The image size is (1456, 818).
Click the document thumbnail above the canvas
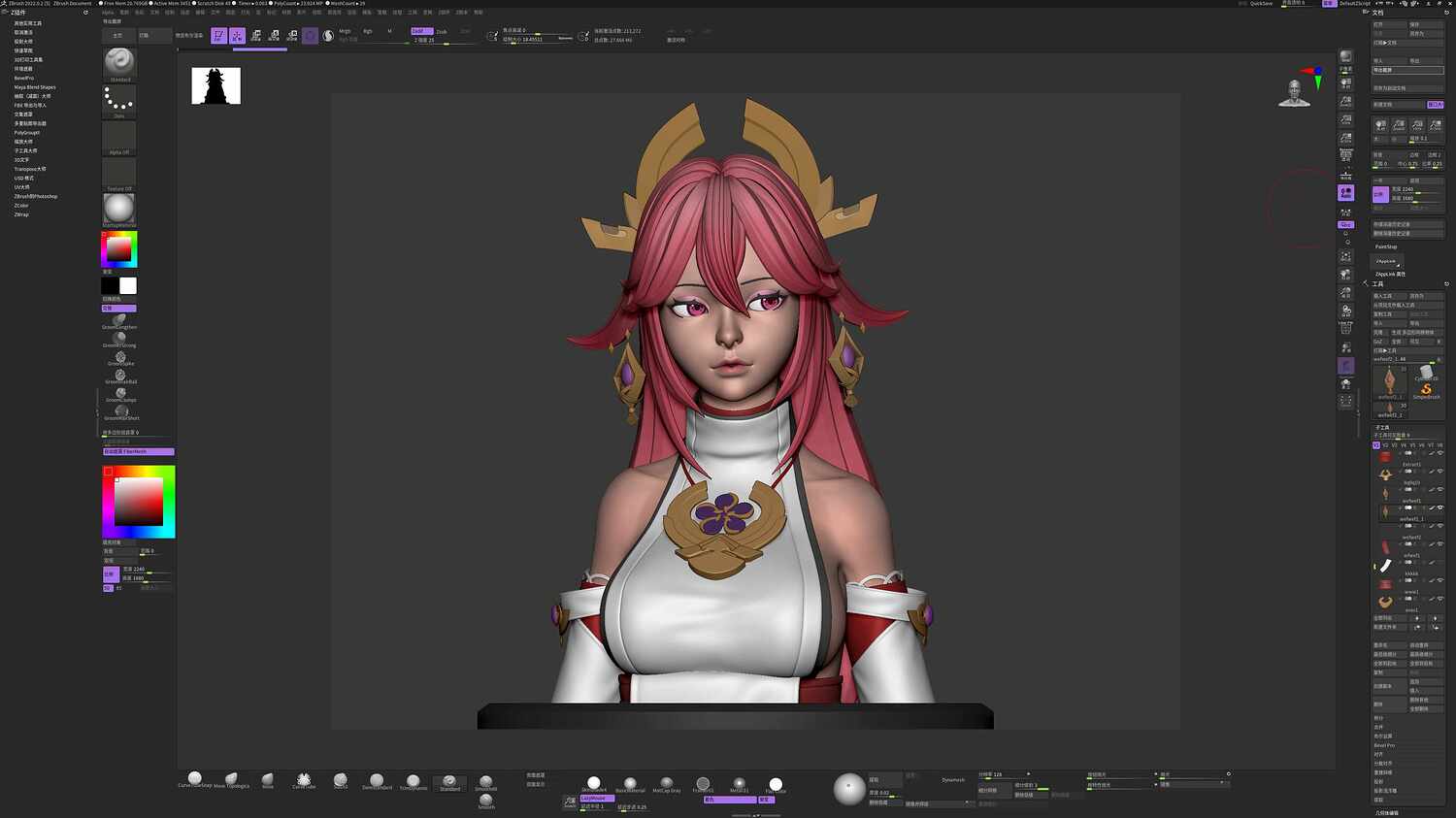pyautogui.click(x=215, y=85)
